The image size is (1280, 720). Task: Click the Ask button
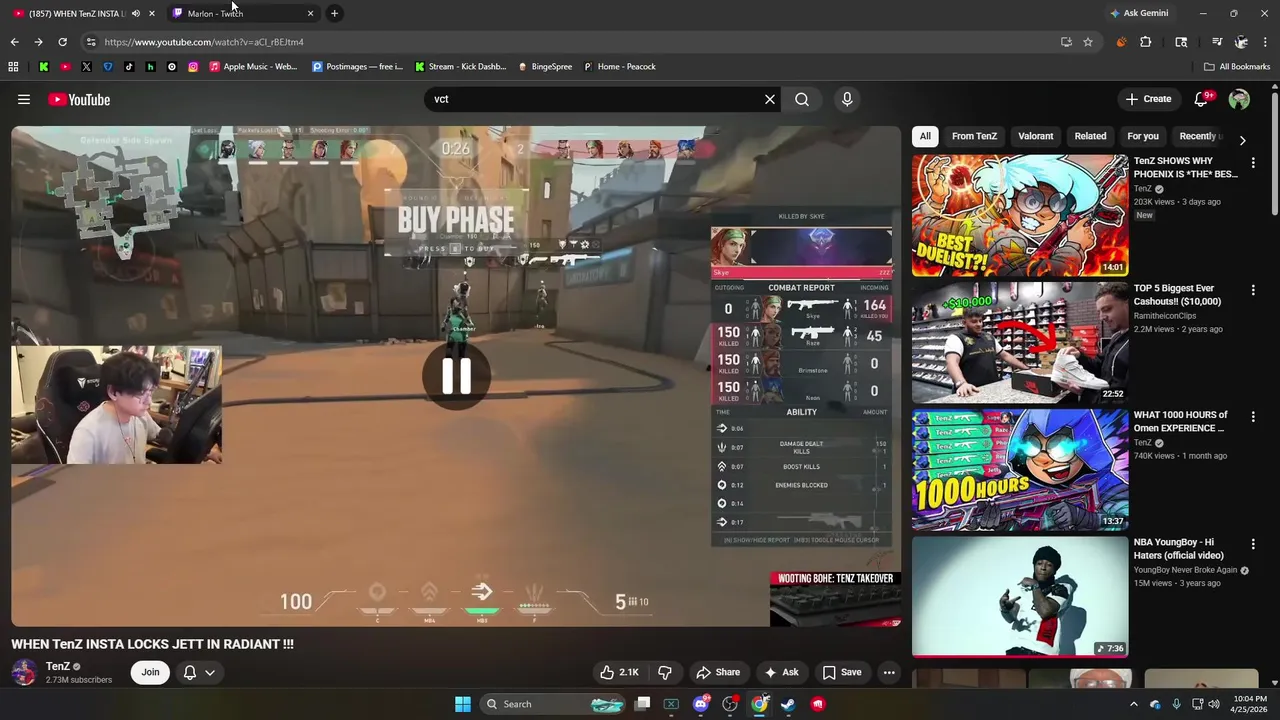pos(781,672)
